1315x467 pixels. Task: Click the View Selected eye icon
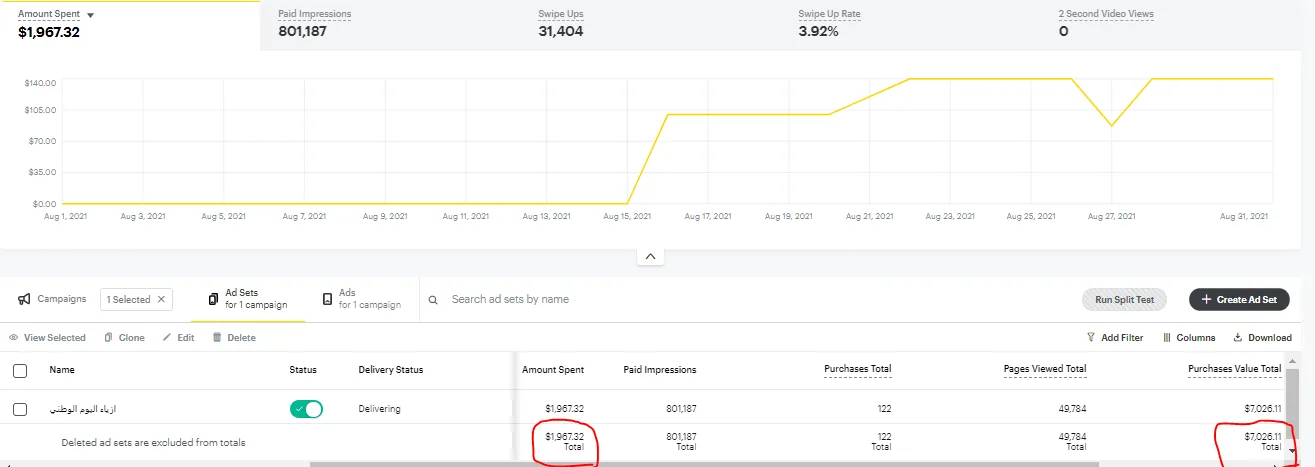pyautogui.click(x=14, y=338)
